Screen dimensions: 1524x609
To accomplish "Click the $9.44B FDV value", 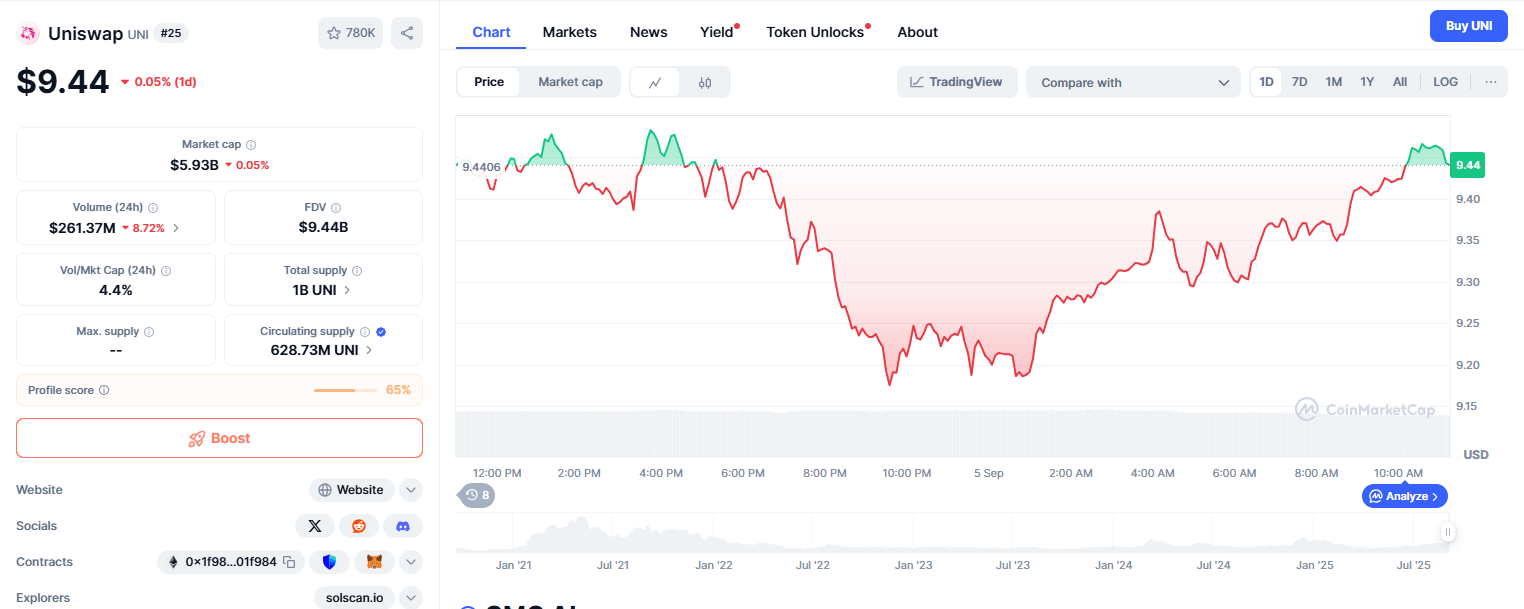I will (323, 227).
